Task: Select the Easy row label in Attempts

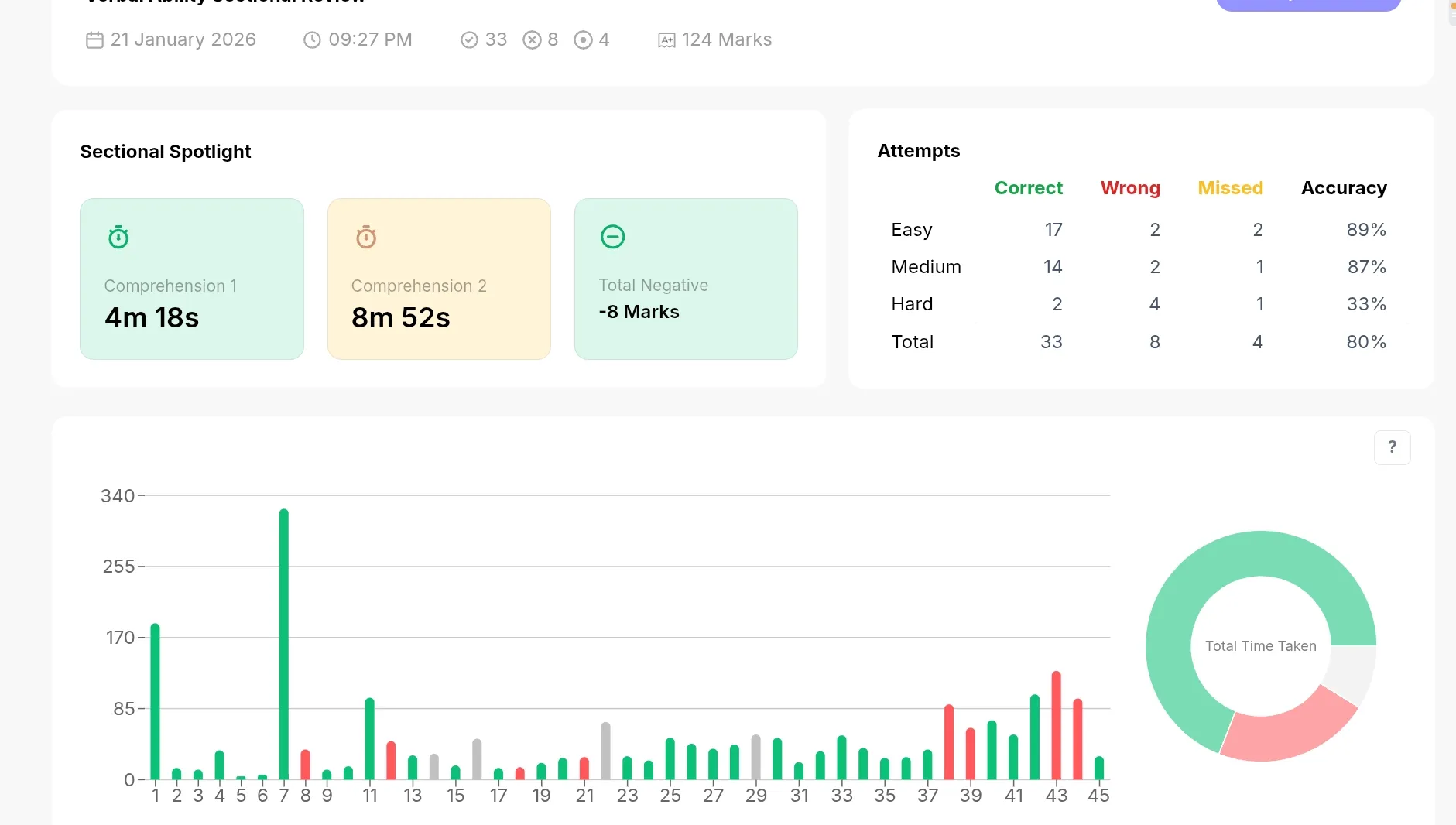Action: pos(912,230)
